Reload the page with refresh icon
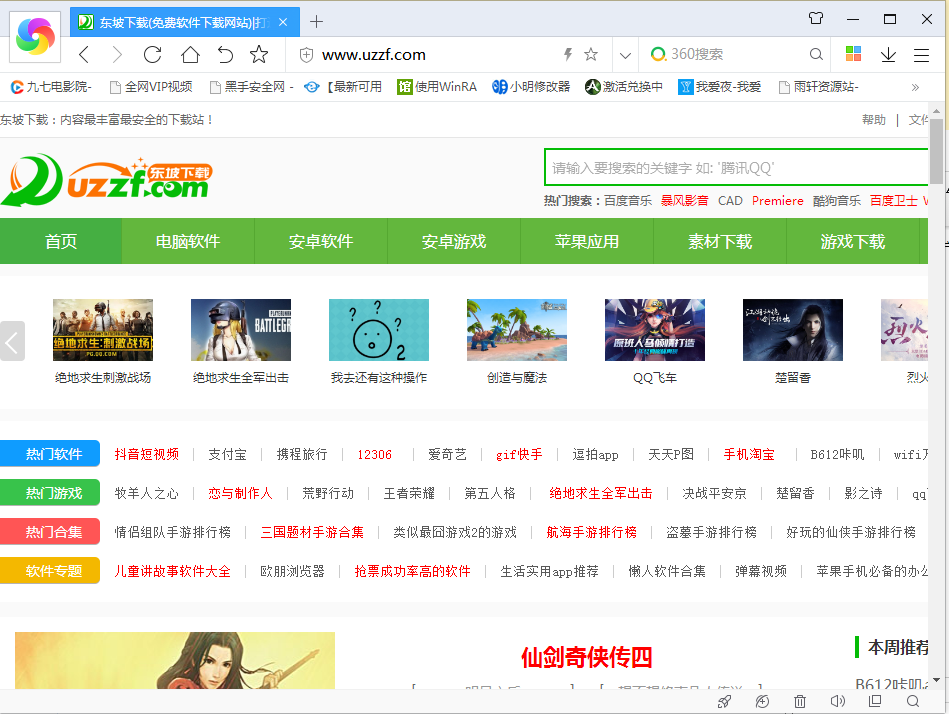The image size is (949, 714). tap(153, 54)
